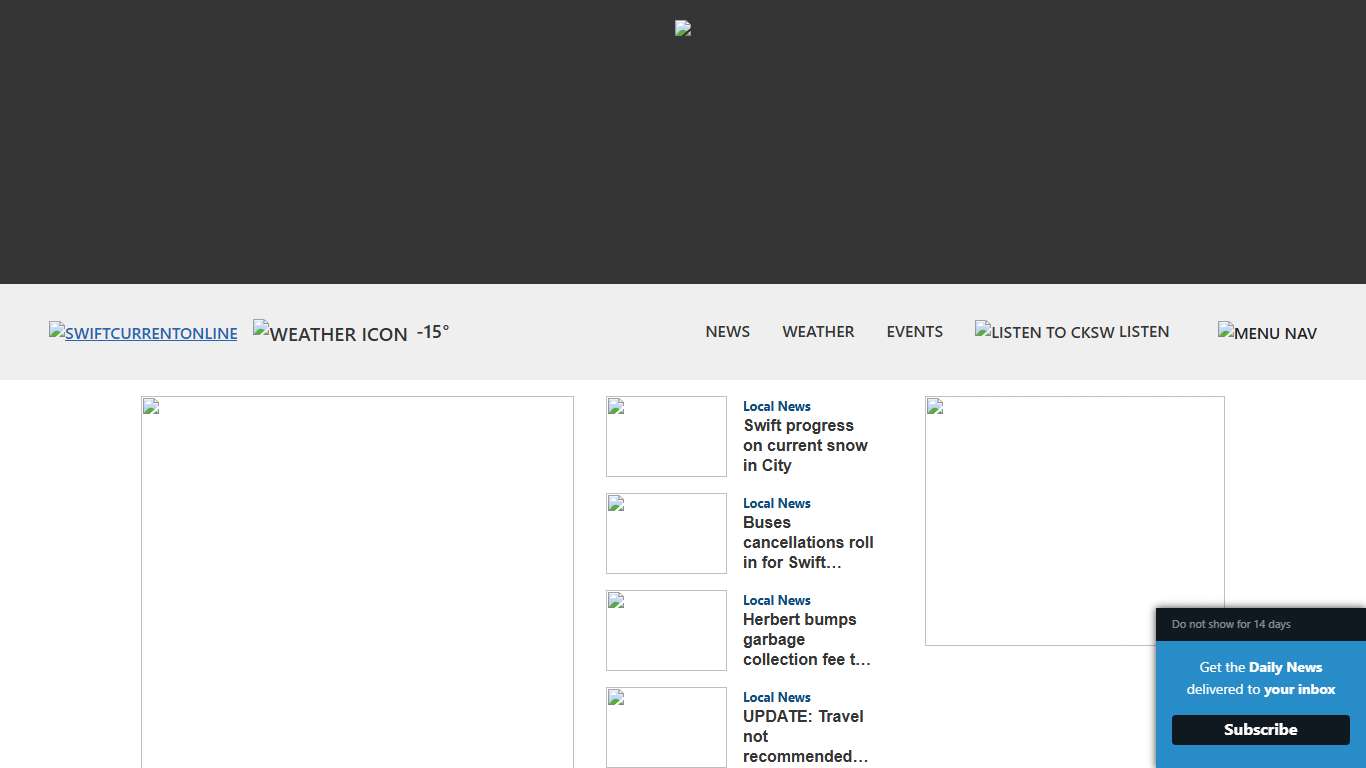The width and height of the screenshot is (1366, 768).
Task: Go to the Weather menu item
Action: tap(818, 331)
